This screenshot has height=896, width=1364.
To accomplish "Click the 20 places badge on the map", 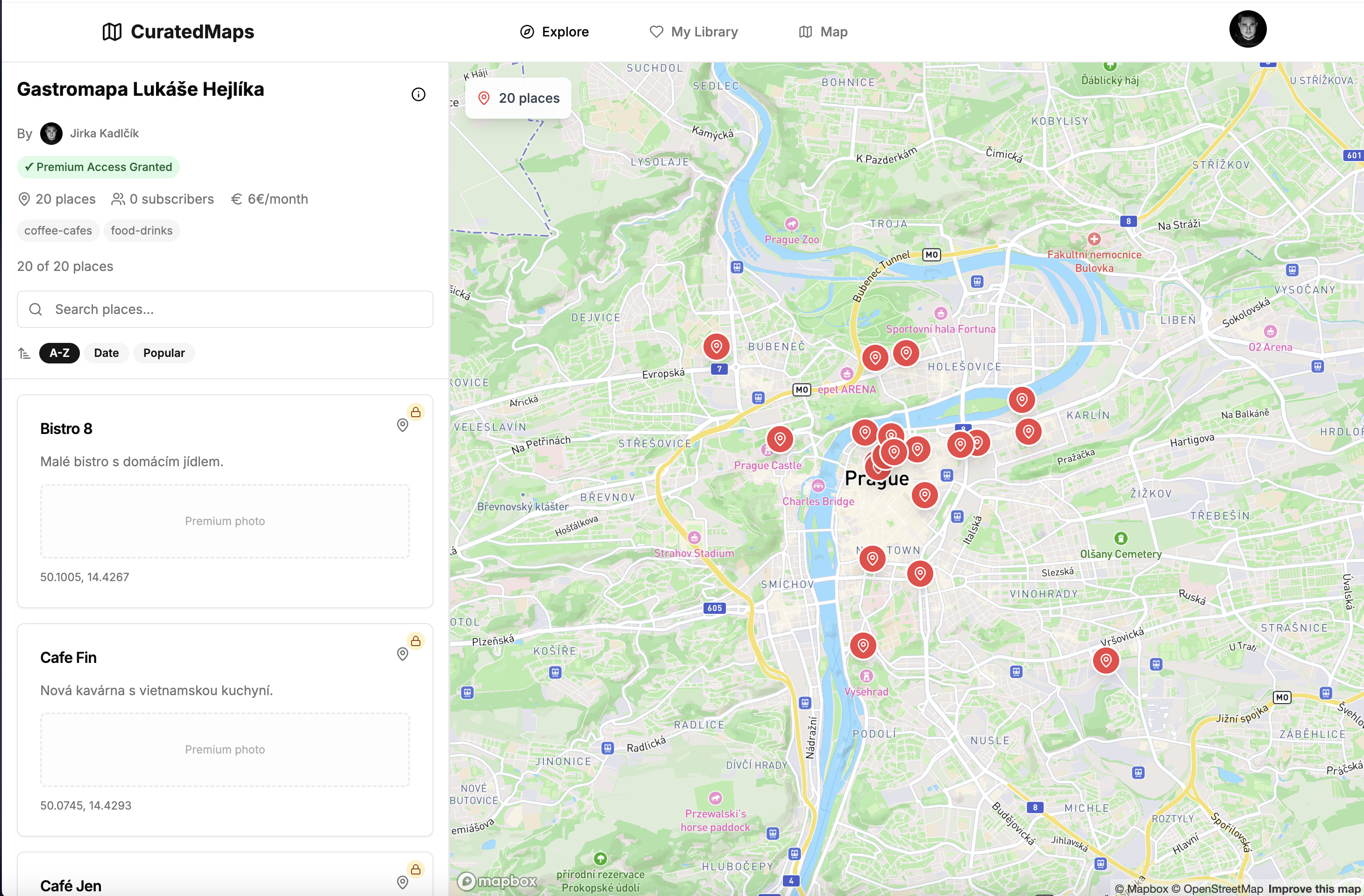I will coord(518,98).
